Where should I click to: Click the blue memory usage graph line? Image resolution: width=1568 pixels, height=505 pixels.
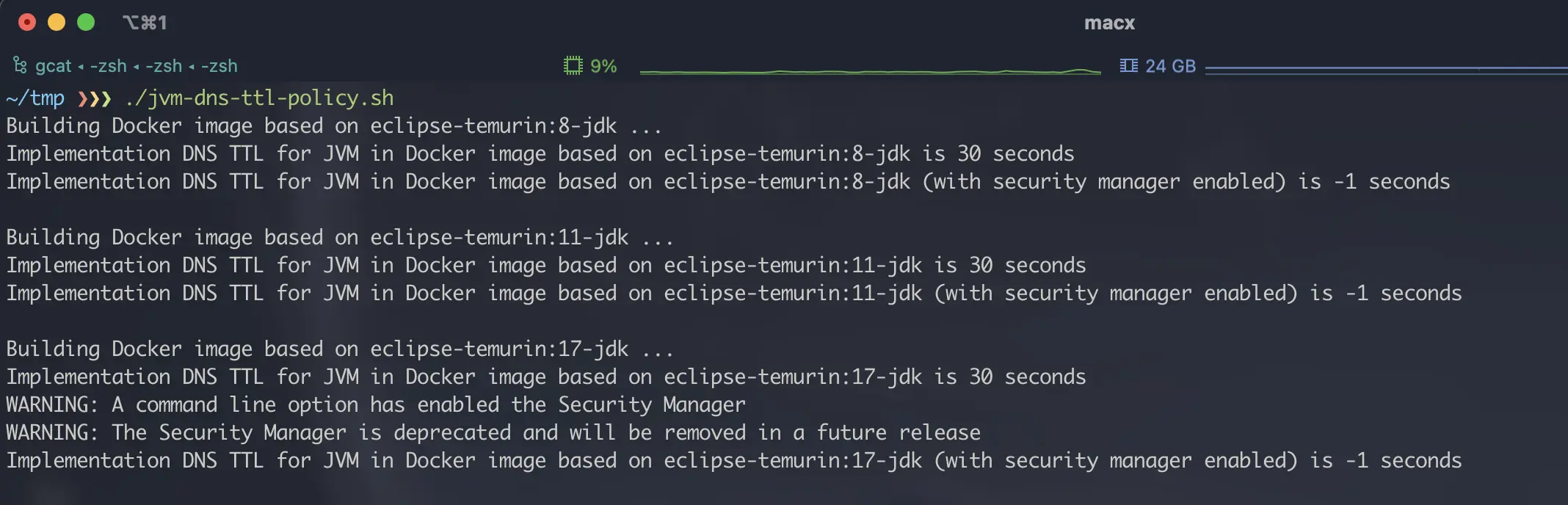click(x=1386, y=70)
